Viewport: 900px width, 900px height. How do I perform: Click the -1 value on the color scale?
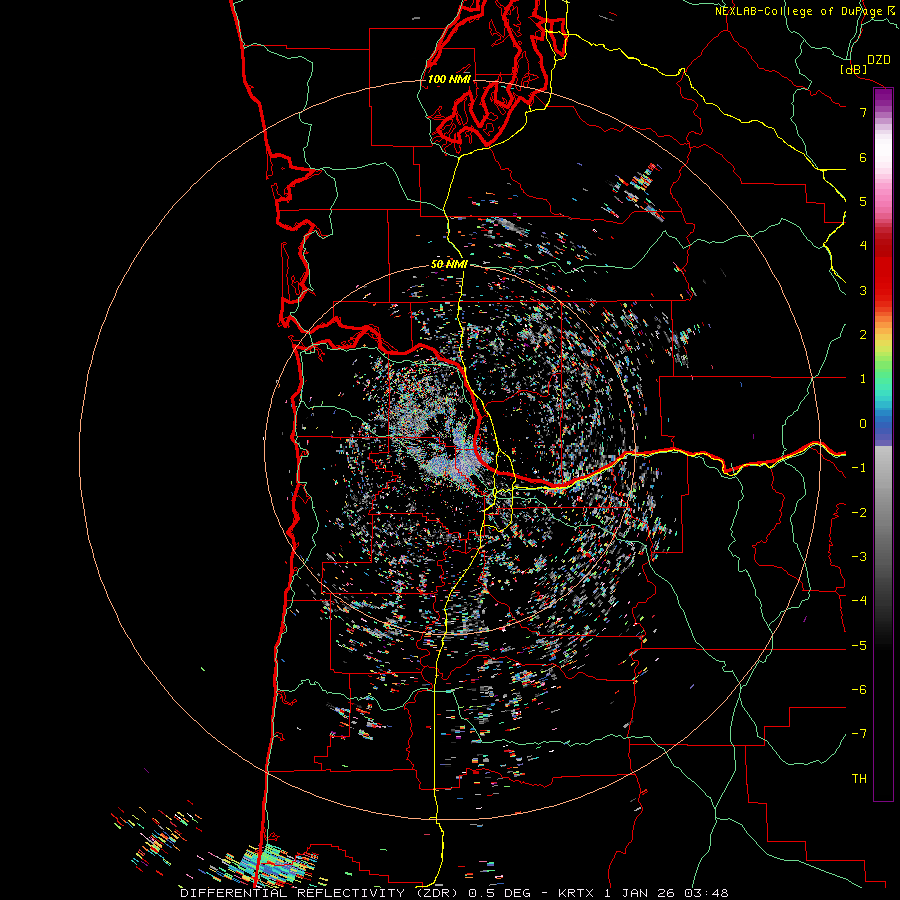(859, 468)
